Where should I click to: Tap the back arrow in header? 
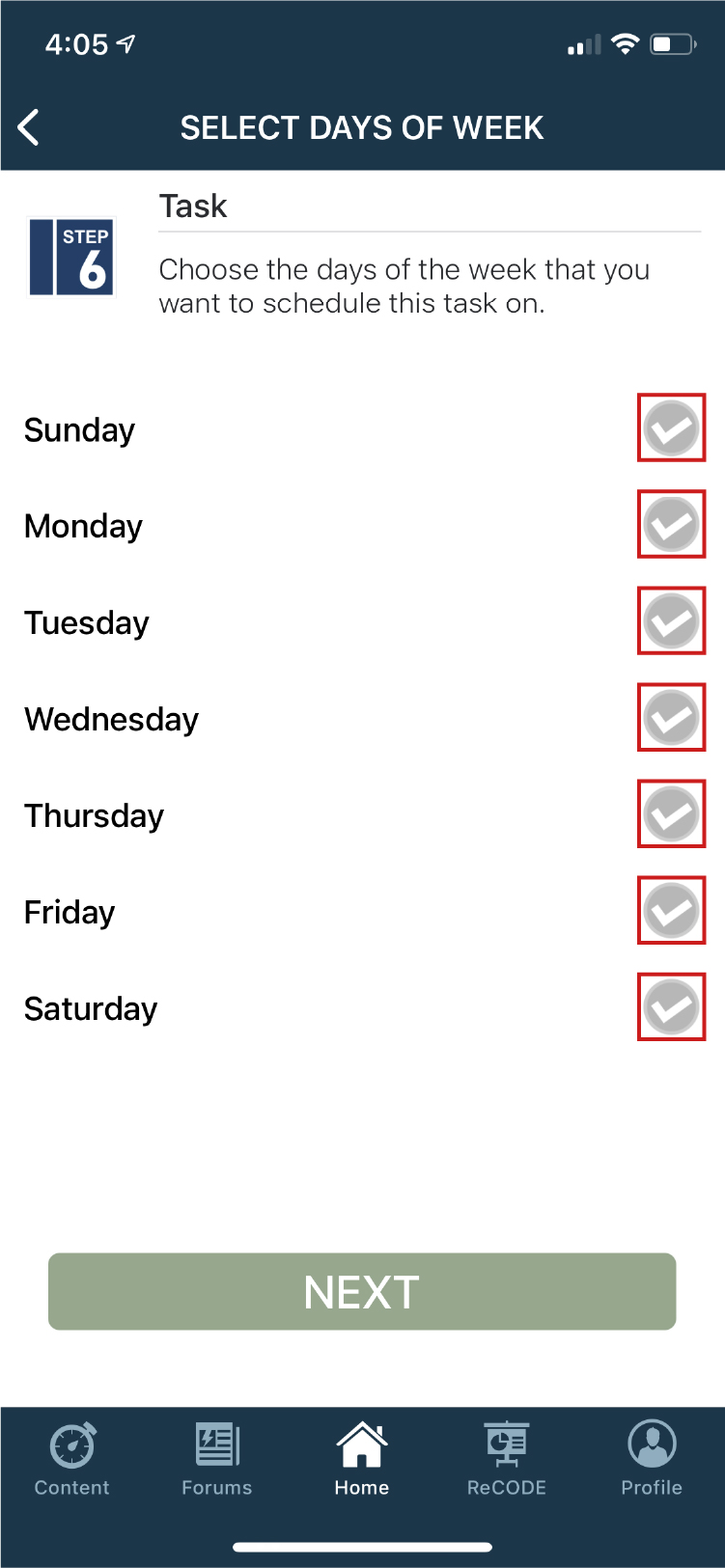pyautogui.click(x=29, y=127)
